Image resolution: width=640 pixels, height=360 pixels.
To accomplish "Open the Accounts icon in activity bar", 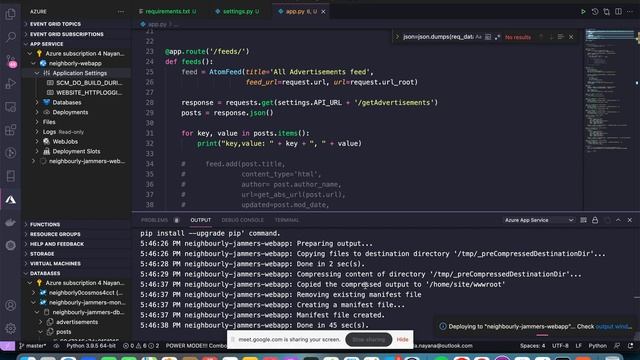I will [11, 305].
